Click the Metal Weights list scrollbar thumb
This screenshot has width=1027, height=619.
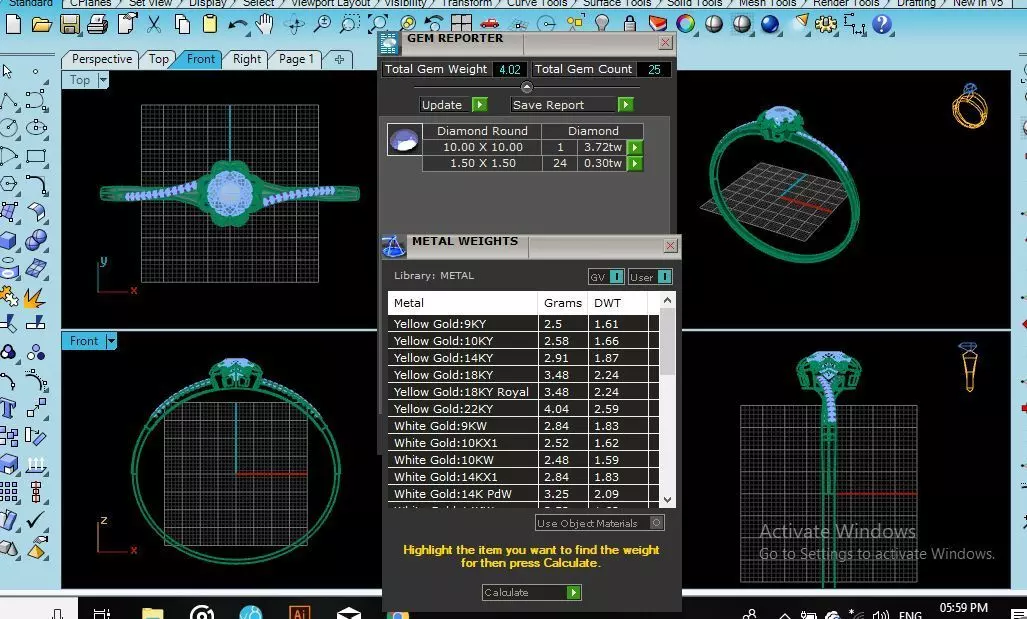[x=667, y=341]
